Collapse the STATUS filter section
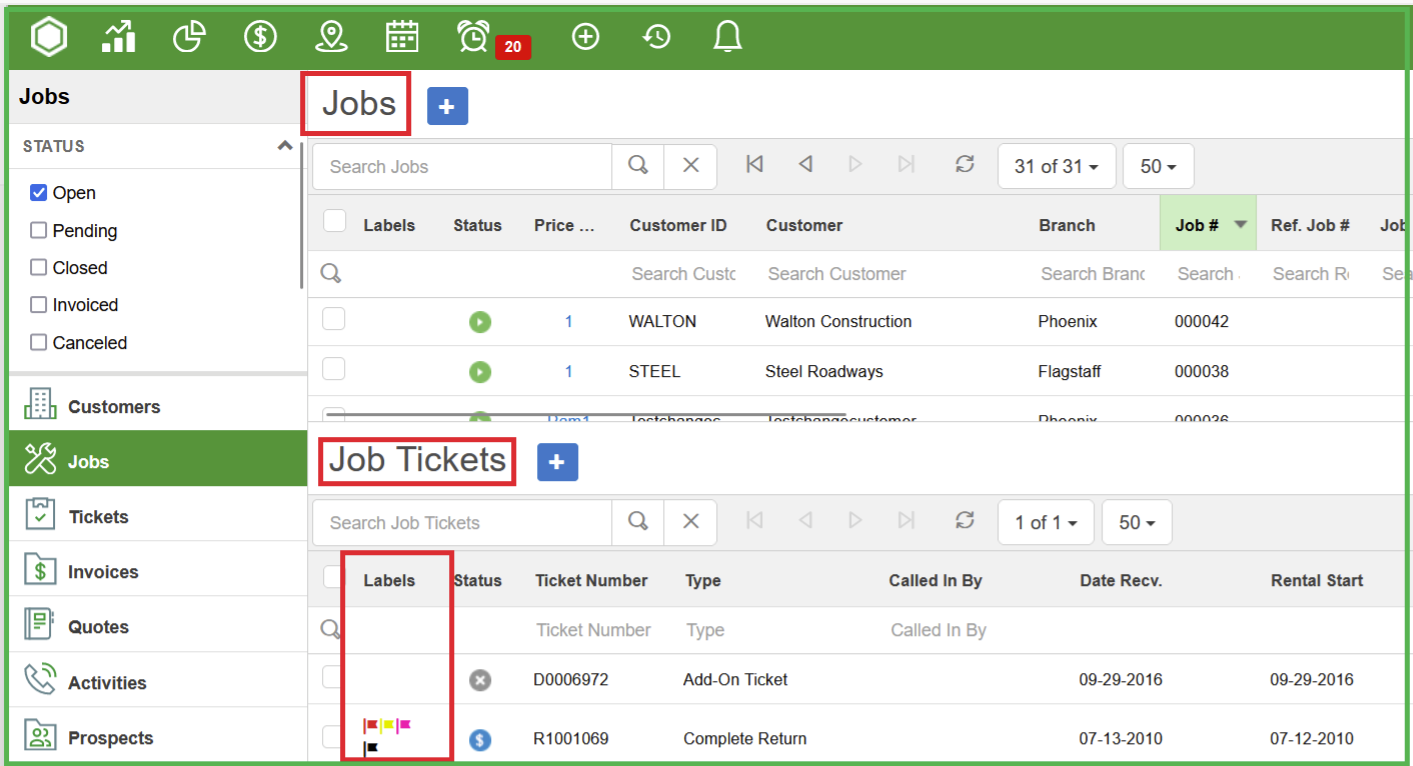 [x=285, y=146]
